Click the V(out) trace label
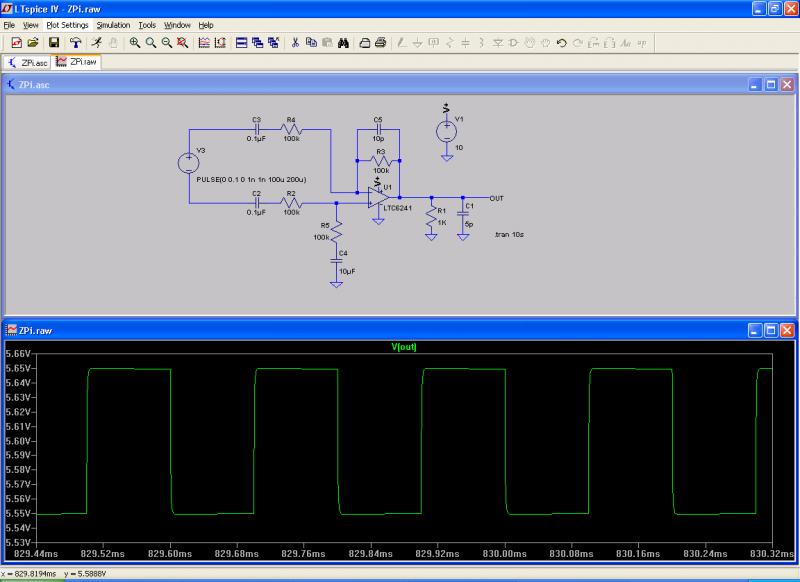 click(x=403, y=347)
